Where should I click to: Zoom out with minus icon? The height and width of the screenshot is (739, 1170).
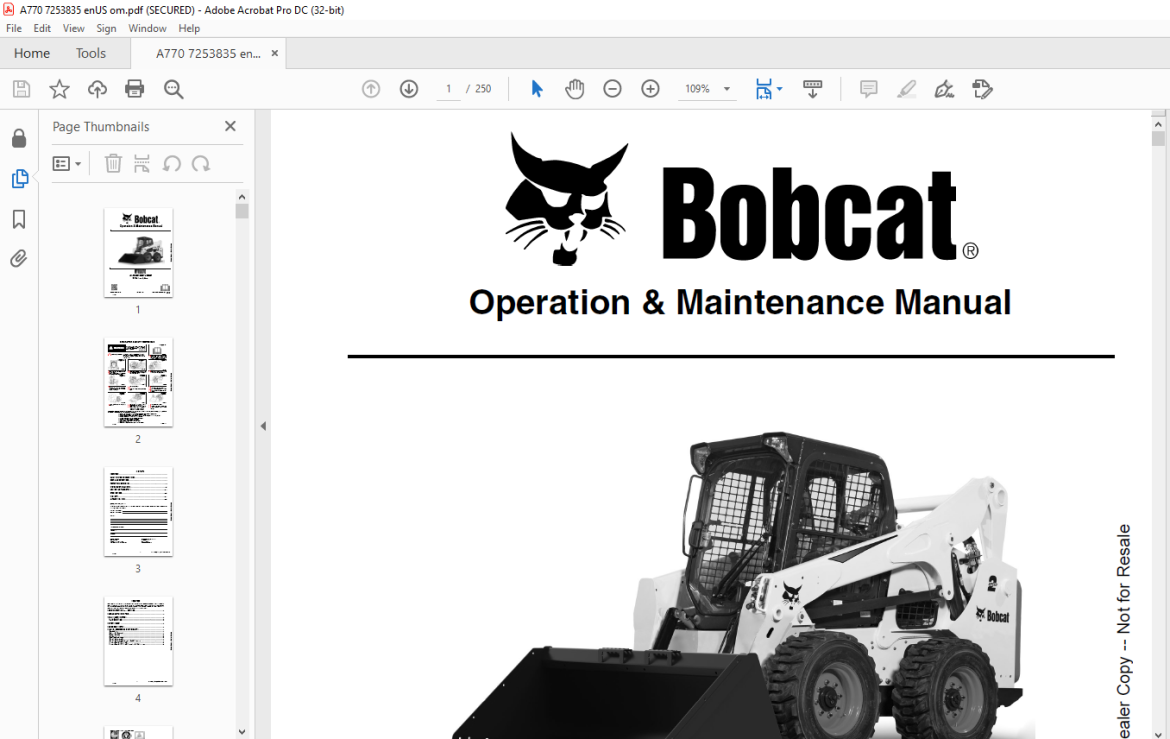point(613,89)
